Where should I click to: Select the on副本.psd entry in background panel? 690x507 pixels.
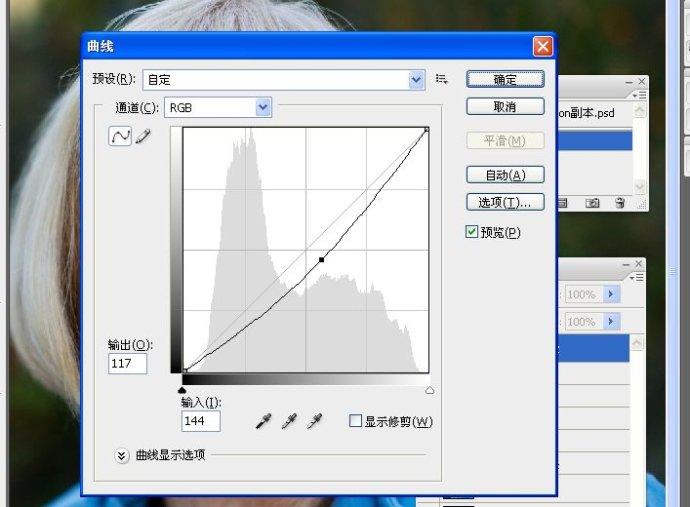[x=587, y=113]
